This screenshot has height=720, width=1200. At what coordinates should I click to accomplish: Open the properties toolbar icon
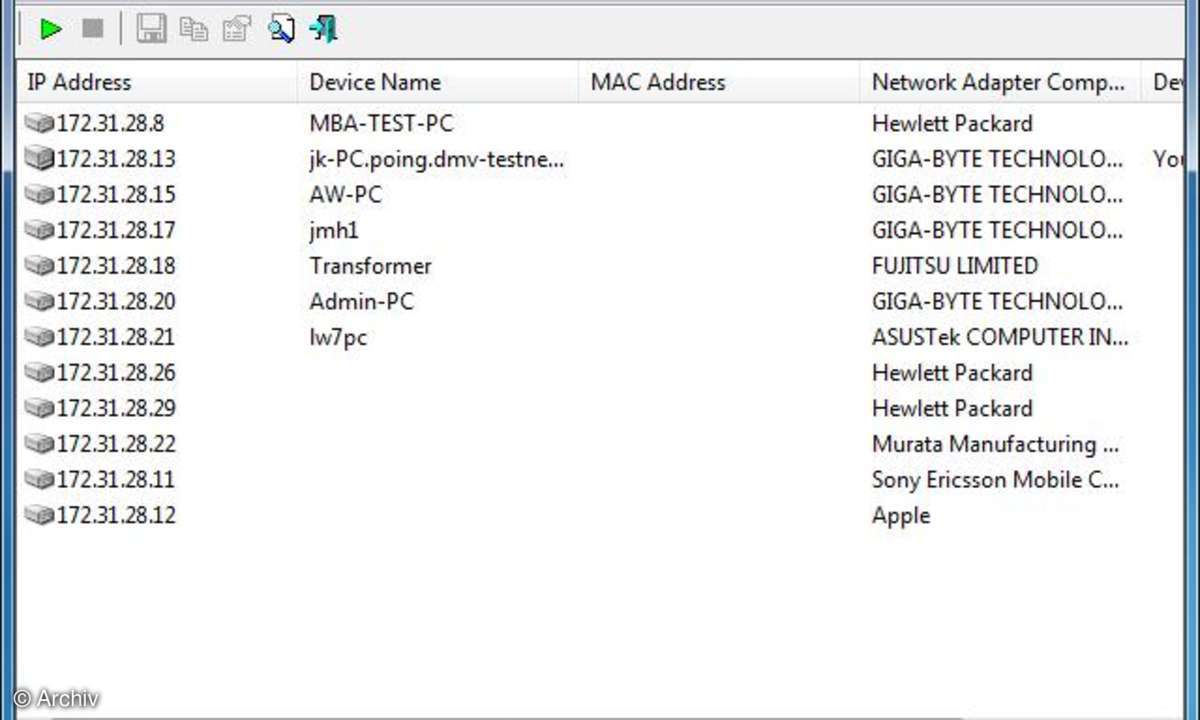237,29
